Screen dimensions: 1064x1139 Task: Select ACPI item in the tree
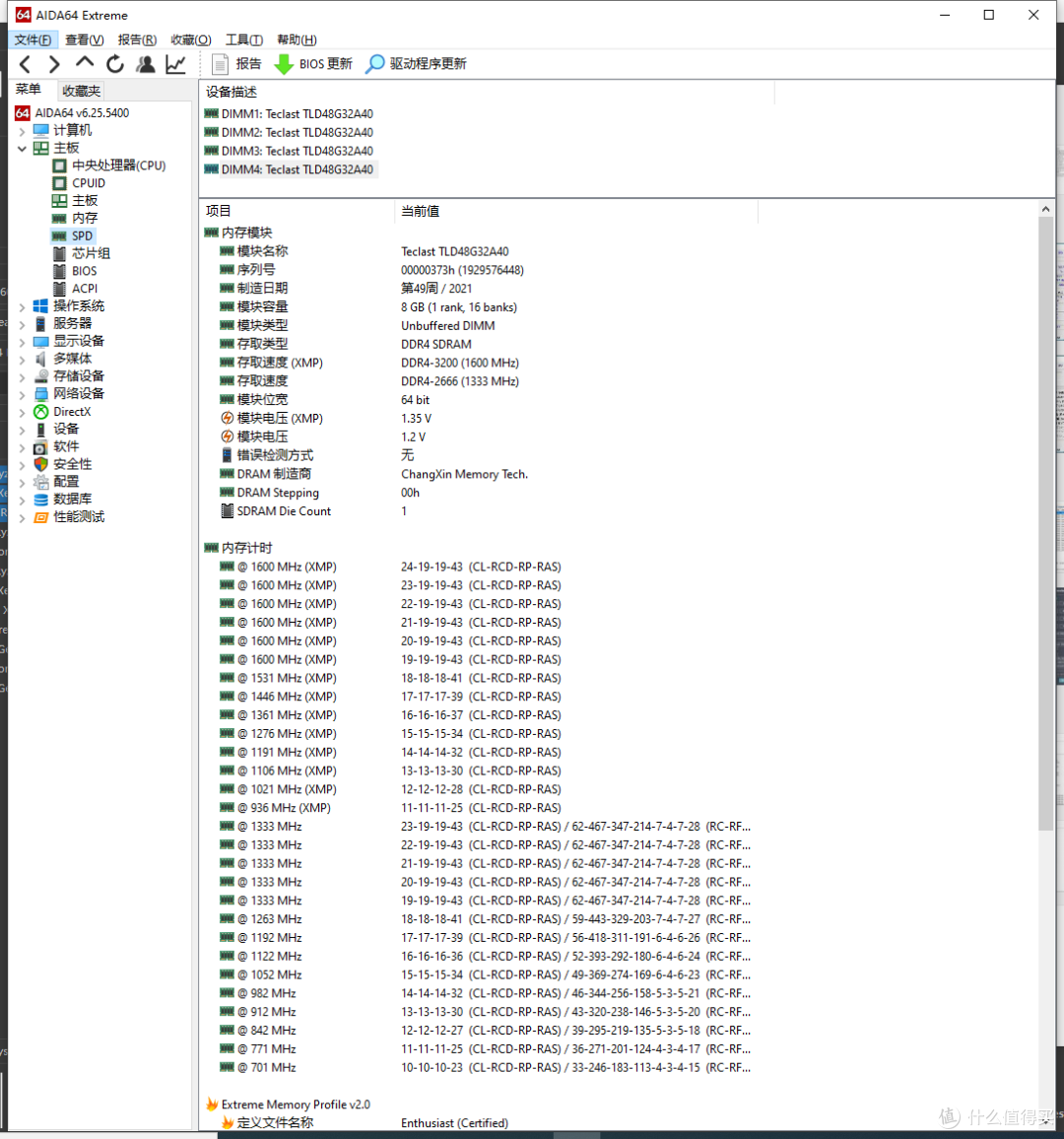point(75,289)
